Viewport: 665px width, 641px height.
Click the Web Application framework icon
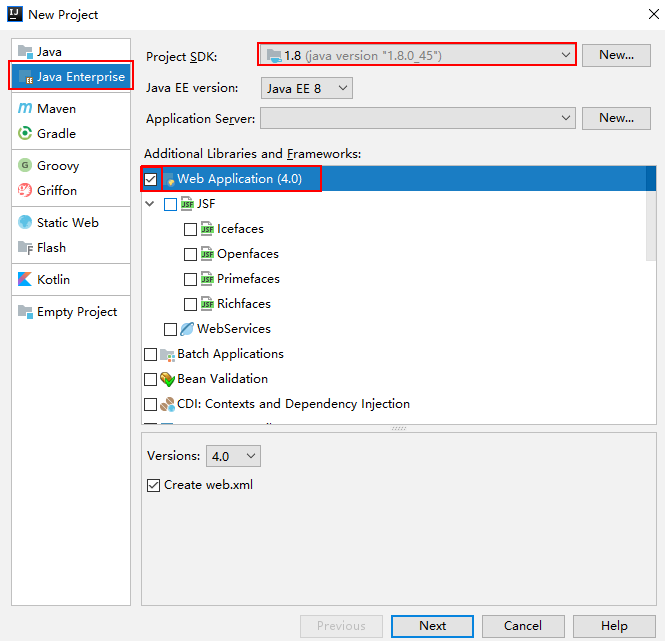pos(169,179)
